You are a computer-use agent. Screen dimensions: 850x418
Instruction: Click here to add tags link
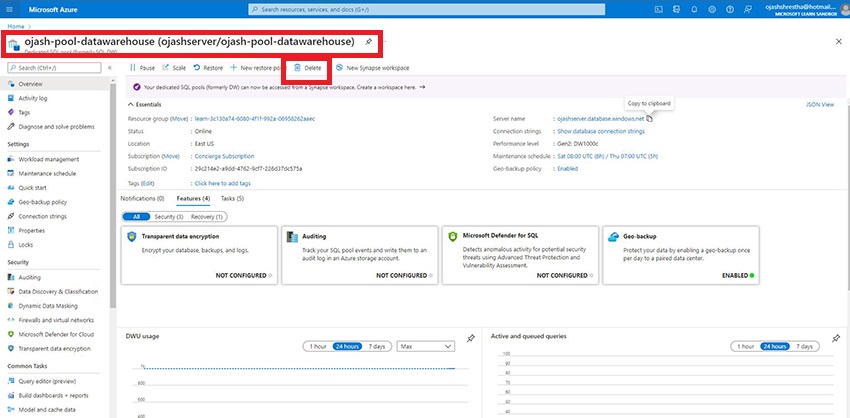coord(222,183)
